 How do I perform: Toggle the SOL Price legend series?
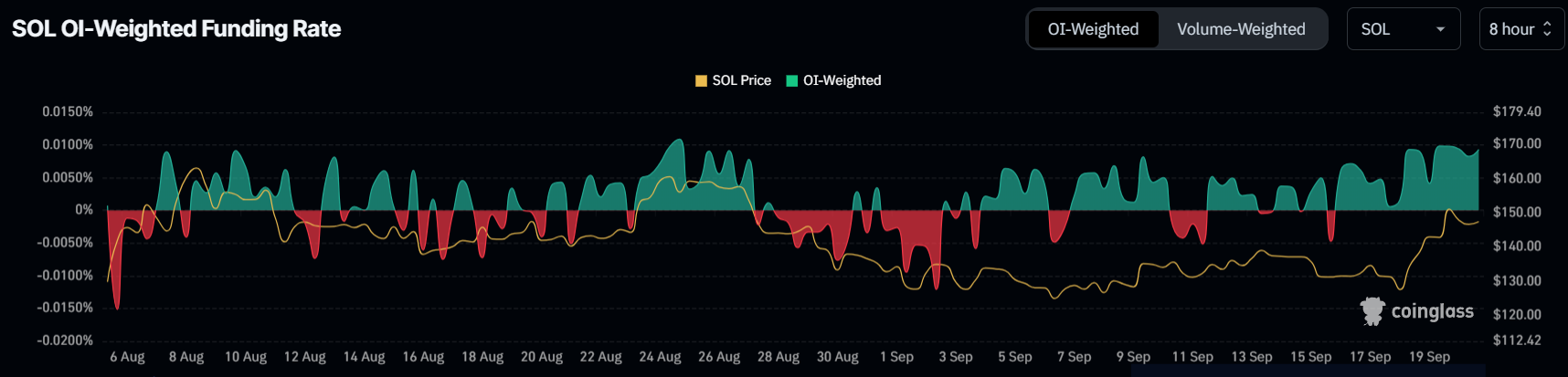pos(733,80)
